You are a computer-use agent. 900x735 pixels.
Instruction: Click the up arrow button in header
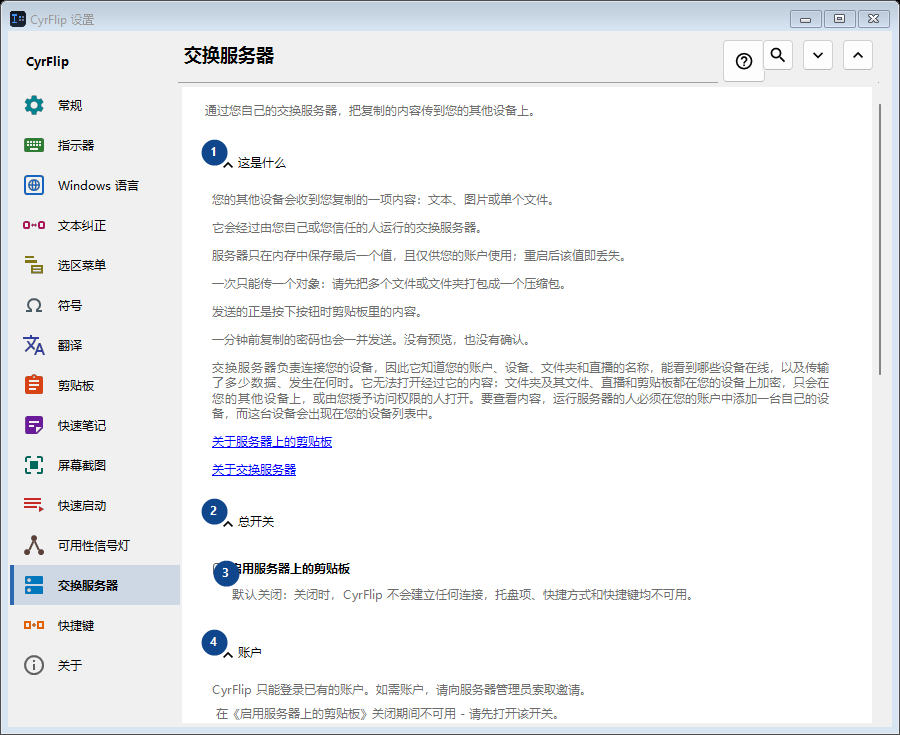tap(858, 55)
